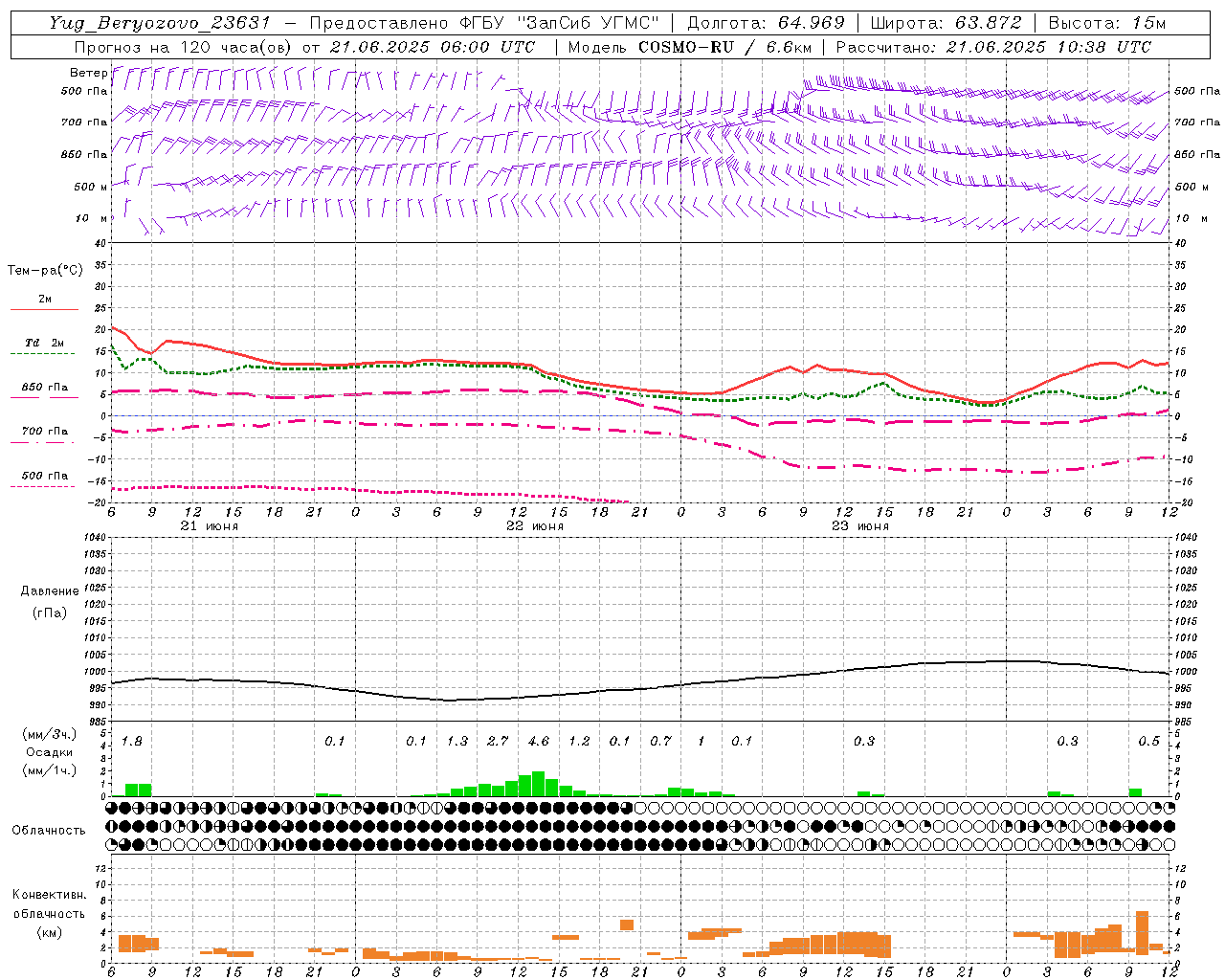The height and width of the screenshot is (980, 1225).
Task: Select the Рассчитано: 21.06.2025 10:38 UTC timestamp
Action: 993,47
